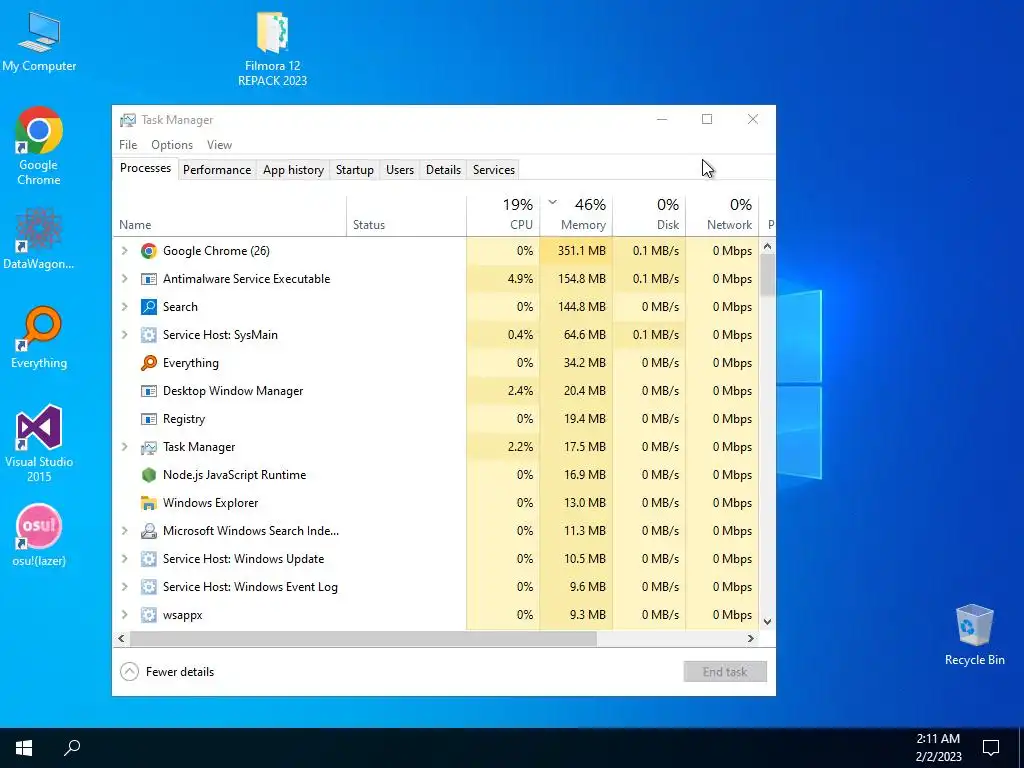Click the End task button
This screenshot has width=1024, height=768.
point(725,672)
